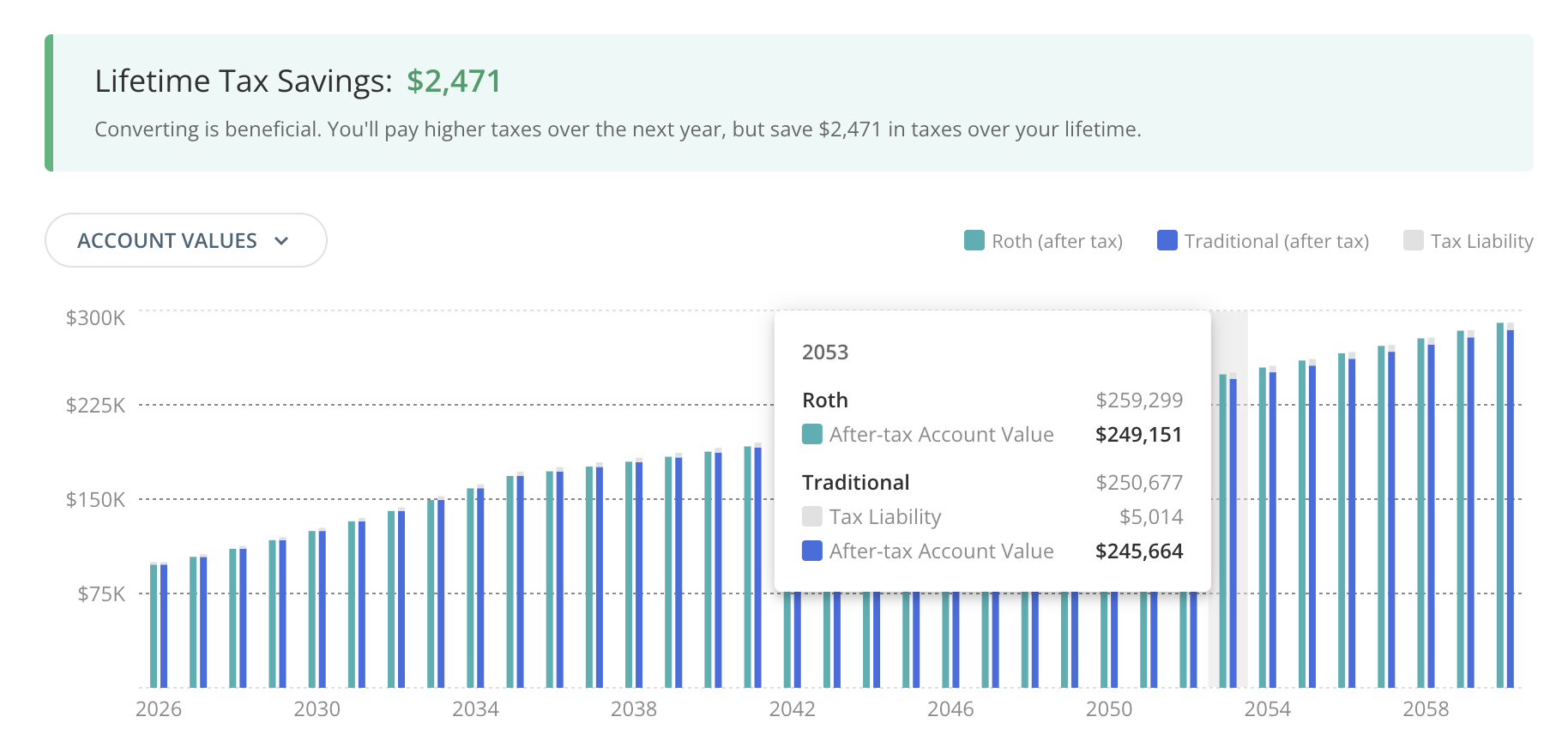The width and height of the screenshot is (1568, 753).
Task: Toggle the Traditional (after tax) legend item
Action: [1263, 241]
